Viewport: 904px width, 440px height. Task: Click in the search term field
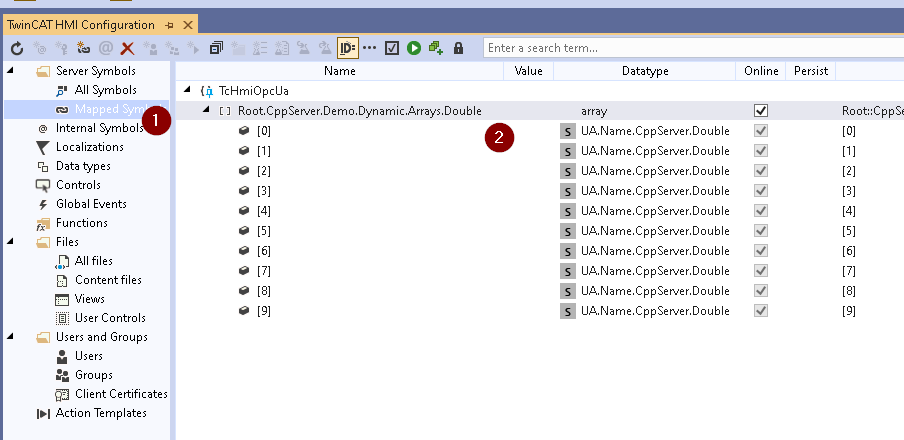(693, 48)
